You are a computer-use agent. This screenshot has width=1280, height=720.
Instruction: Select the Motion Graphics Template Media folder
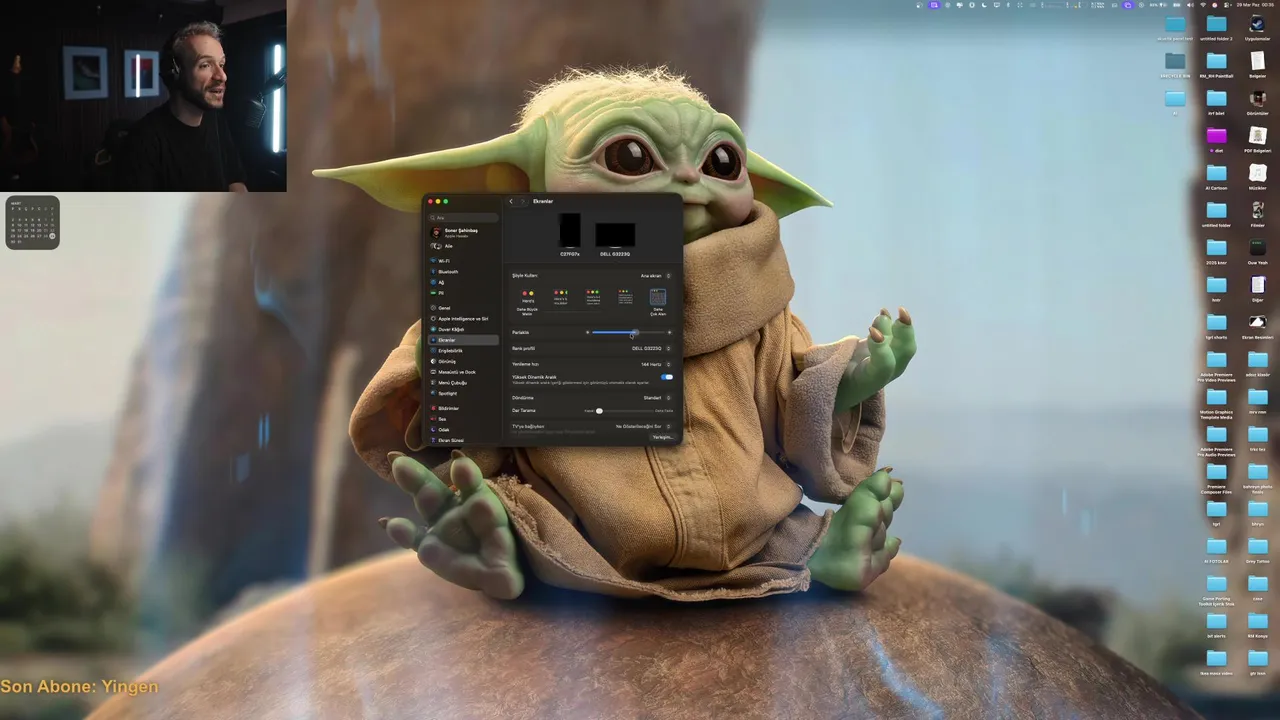click(x=1216, y=403)
